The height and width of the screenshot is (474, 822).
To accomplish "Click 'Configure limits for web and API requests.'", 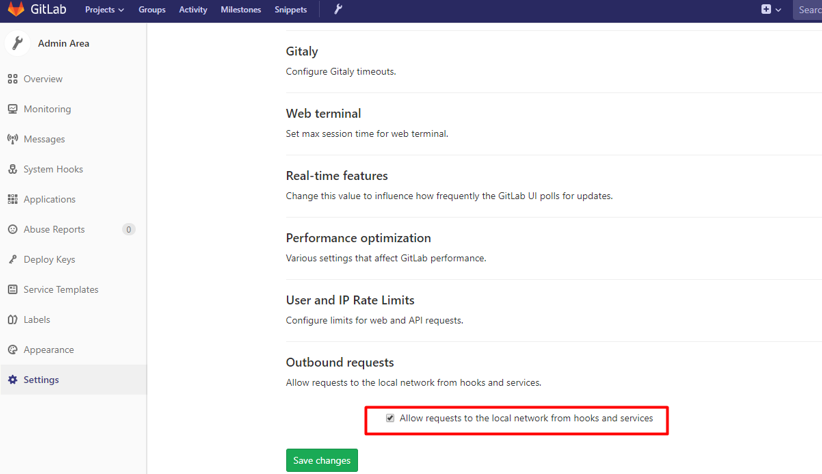I will [374, 320].
